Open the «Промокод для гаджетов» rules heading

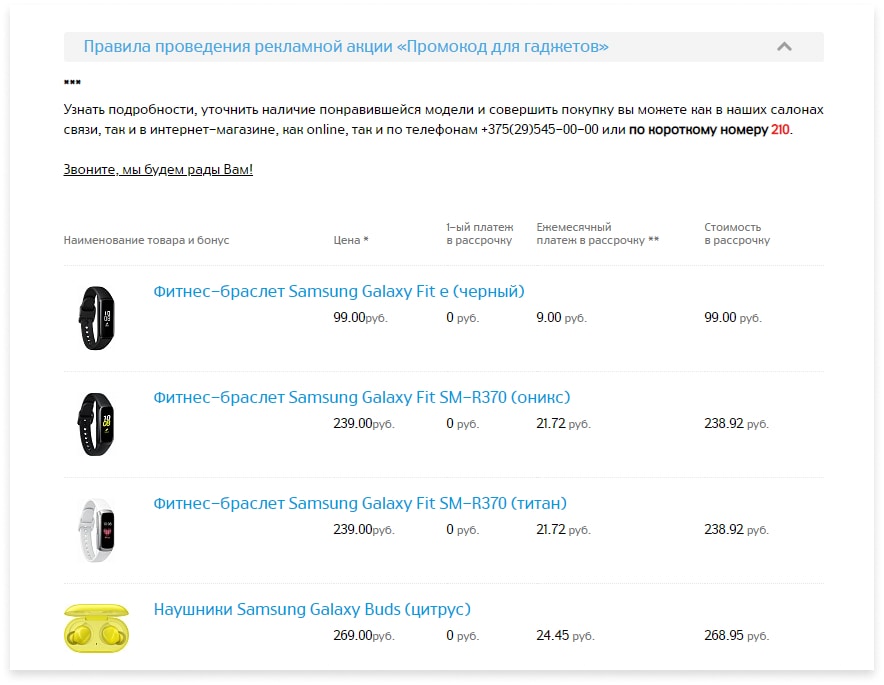tap(346, 46)
